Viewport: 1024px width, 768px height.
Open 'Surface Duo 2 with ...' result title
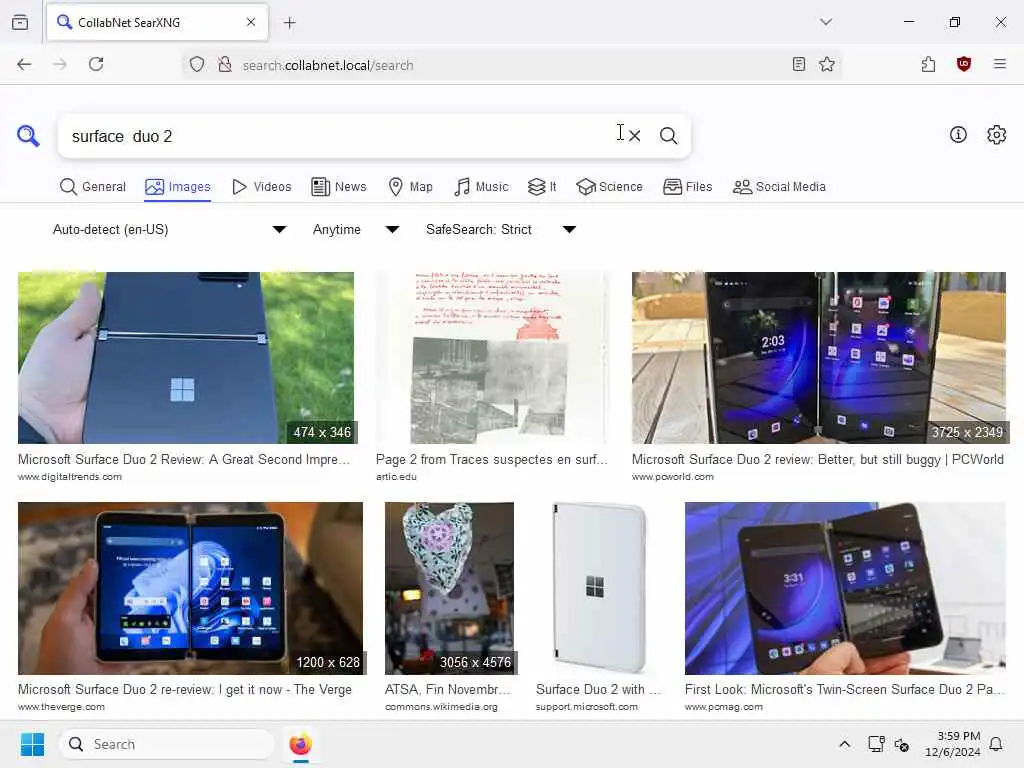[599, 689]
